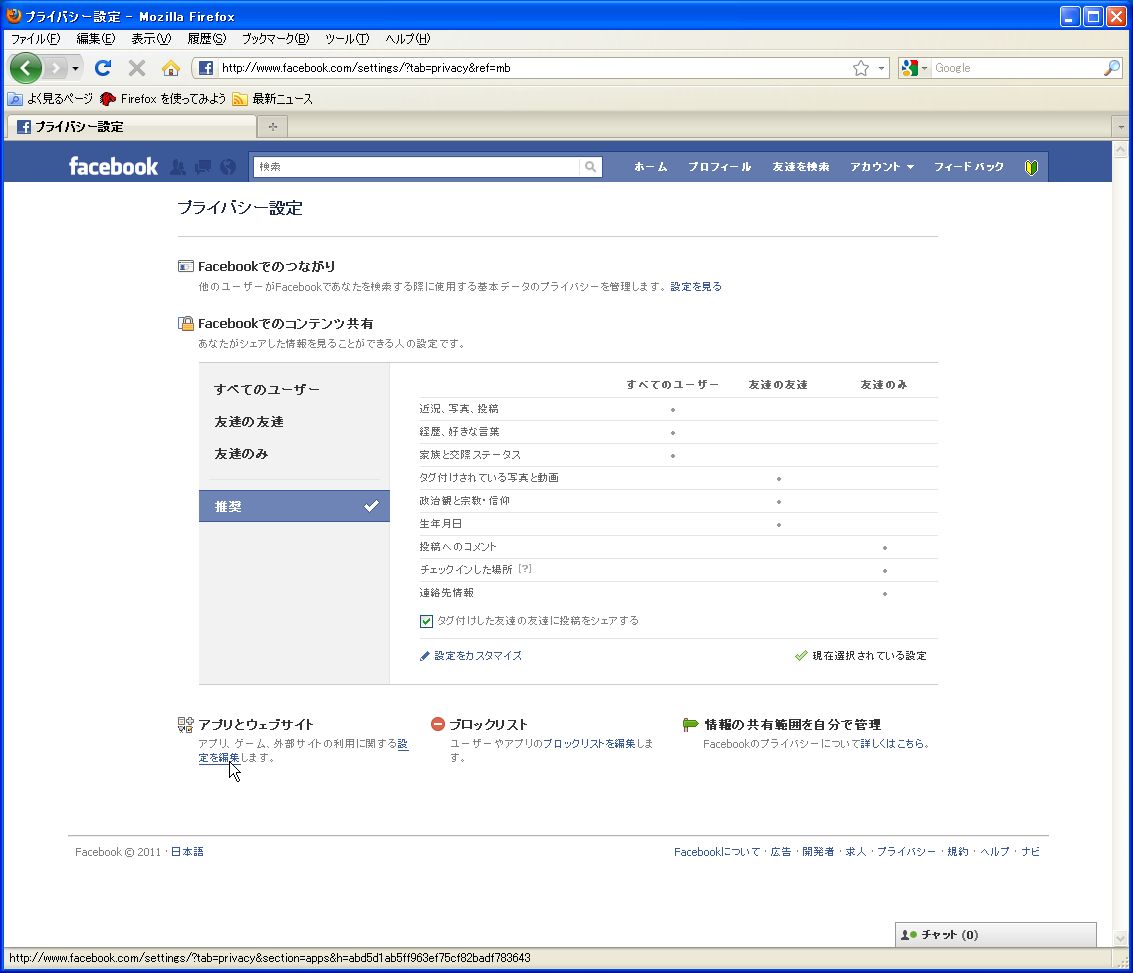Viewport: 1133px width, 973px height.
Task: Uncheck タグ付けした友達の友達に投稿をシェアする
Action: tap(426, 621)
